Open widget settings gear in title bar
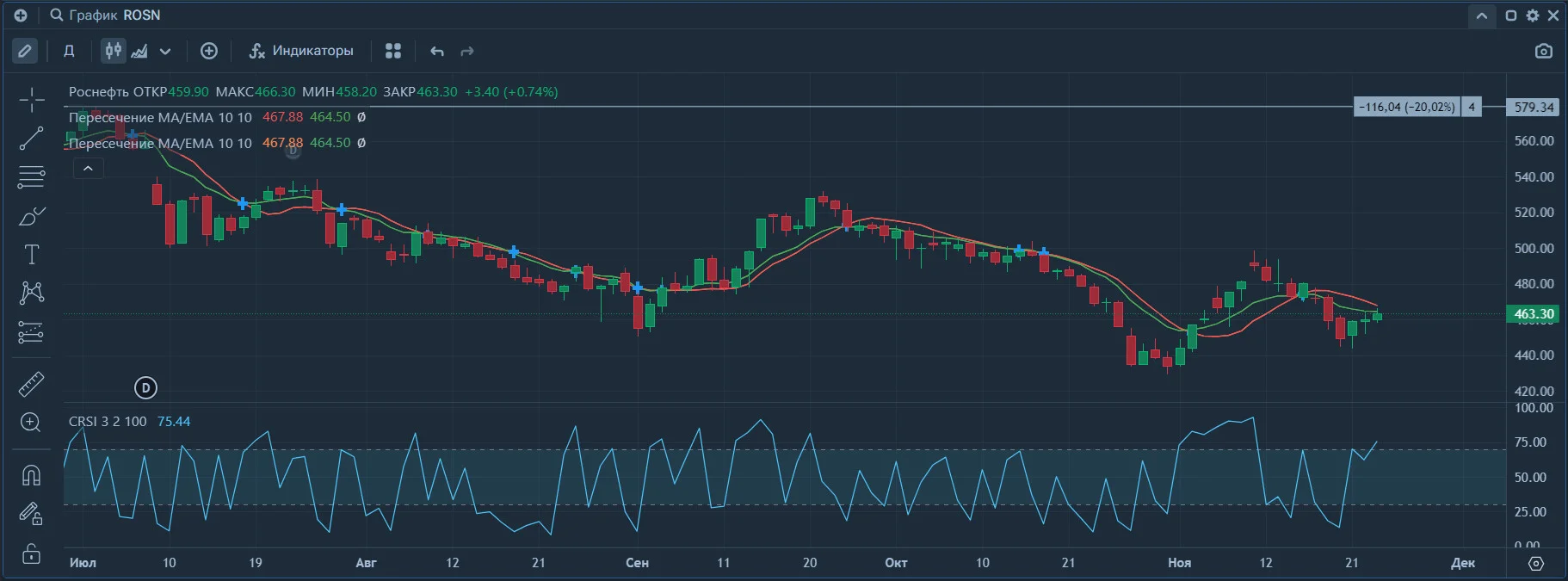1568x581 pixels. coord(1533,15)
